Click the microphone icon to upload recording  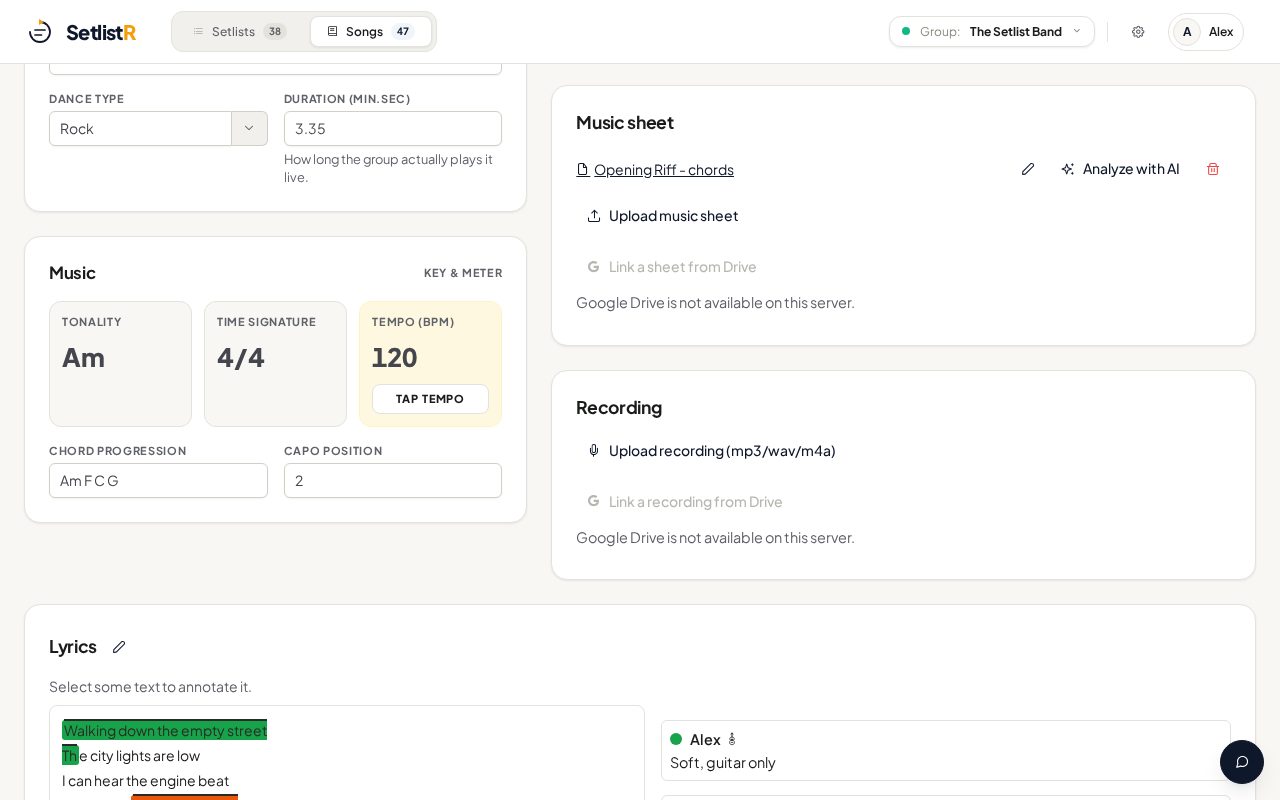tap(594, 451)
